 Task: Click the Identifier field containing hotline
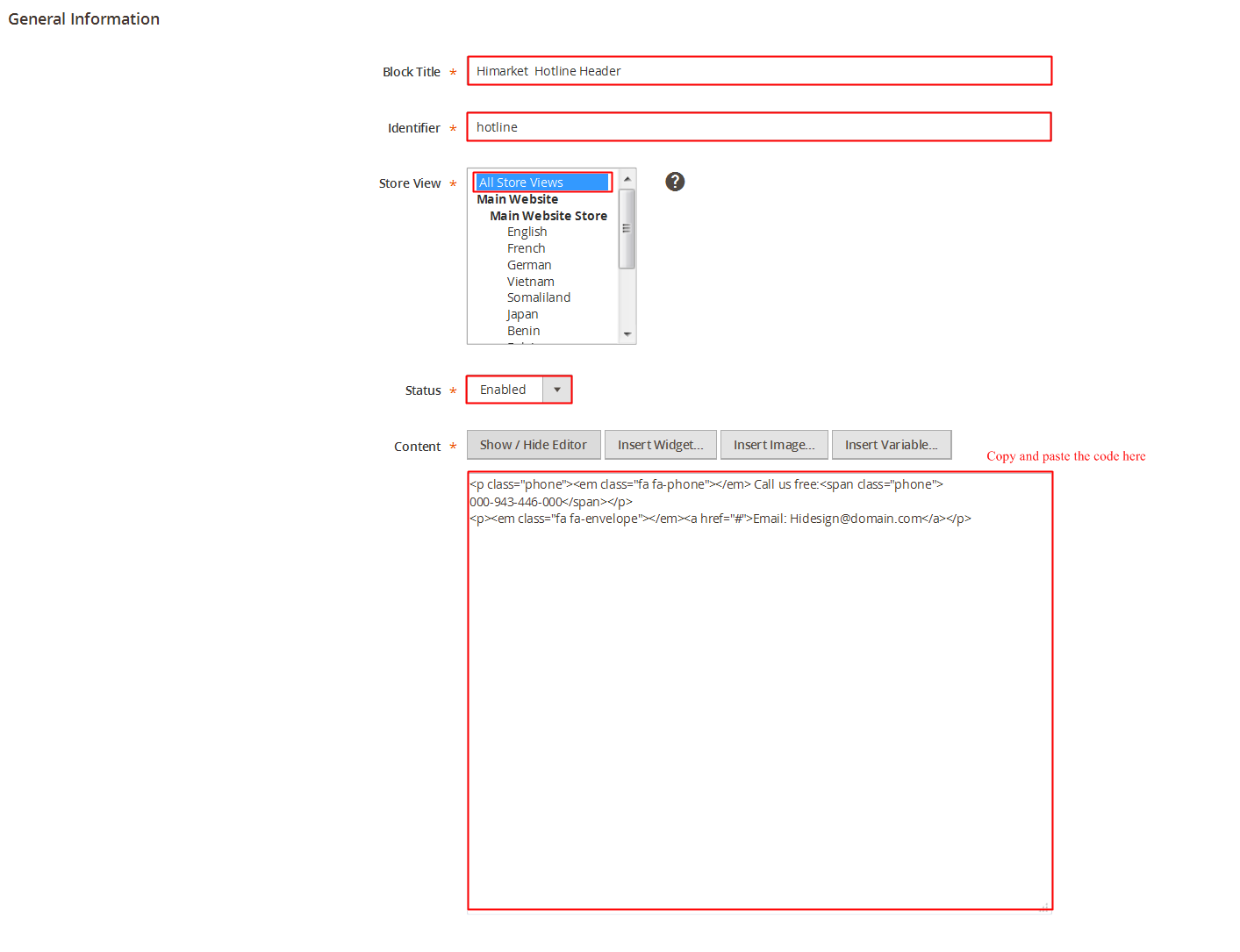759,127
